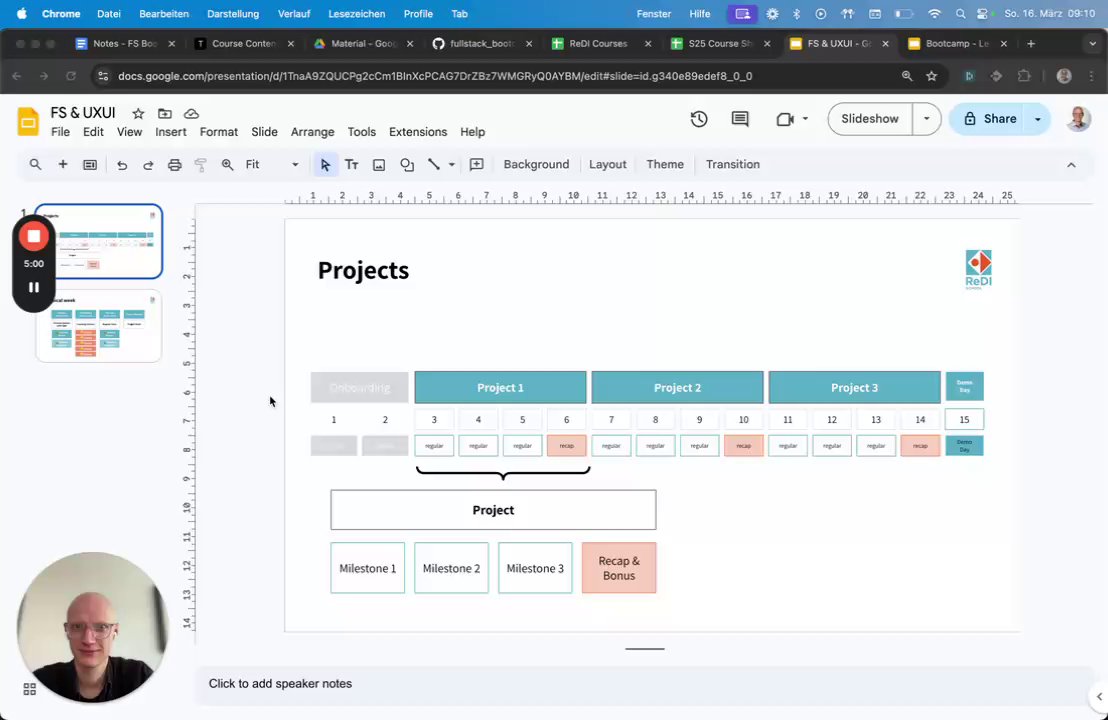Open the Format menu
This screenshot has height=720, width=1108.
pyautogui.click(x=218, y=132)
